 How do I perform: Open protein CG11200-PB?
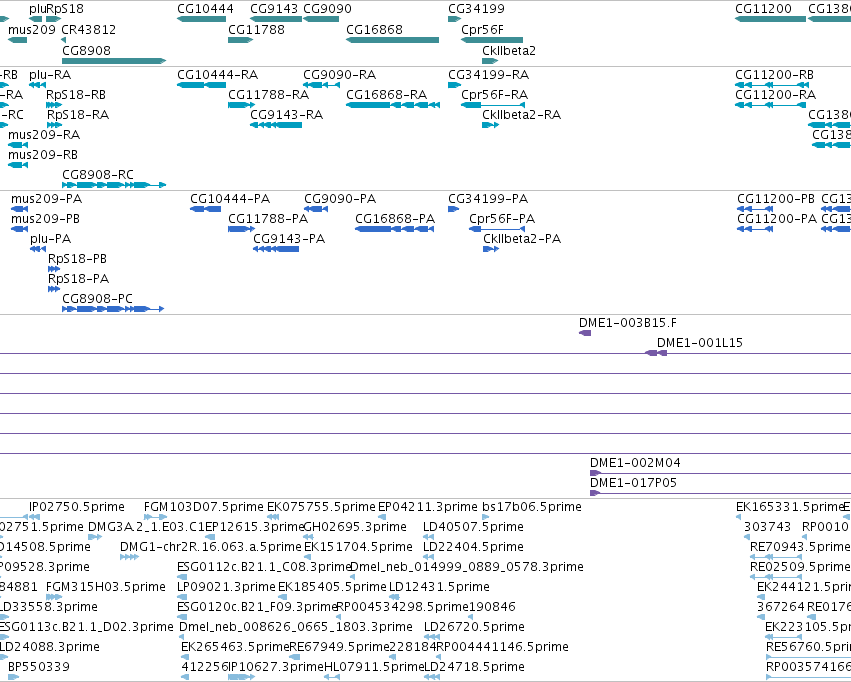(x=776, y=199)
